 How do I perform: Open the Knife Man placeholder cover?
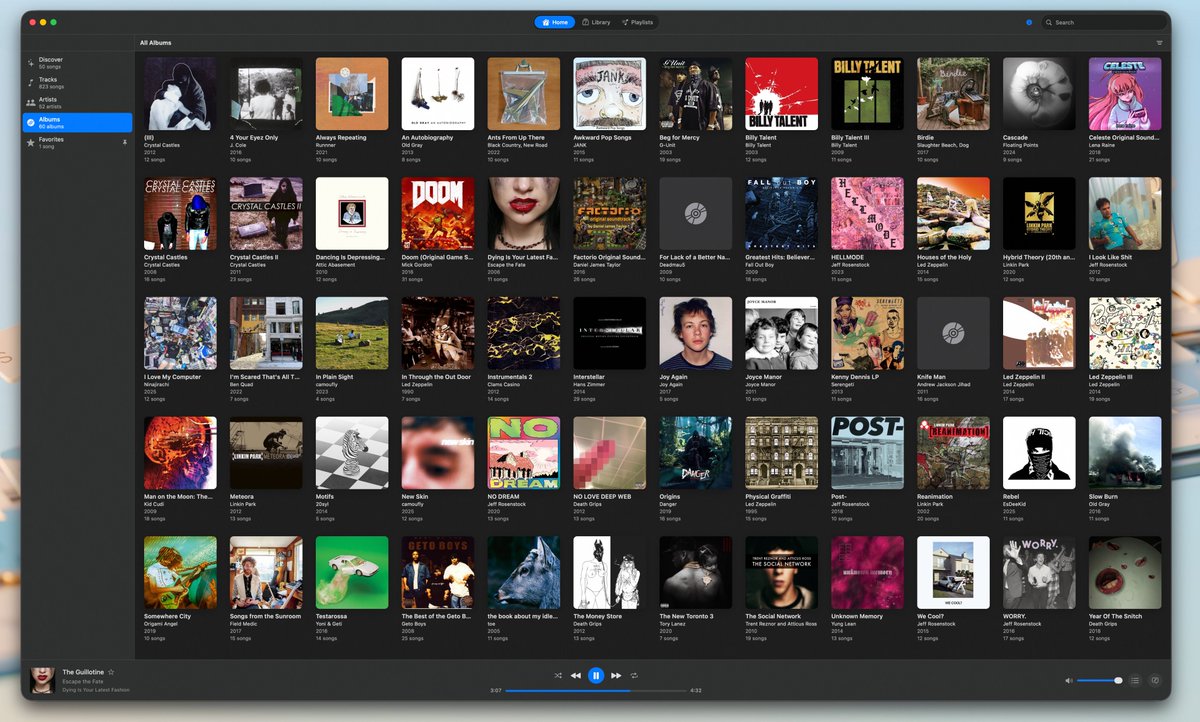click(x=954, y=333)
